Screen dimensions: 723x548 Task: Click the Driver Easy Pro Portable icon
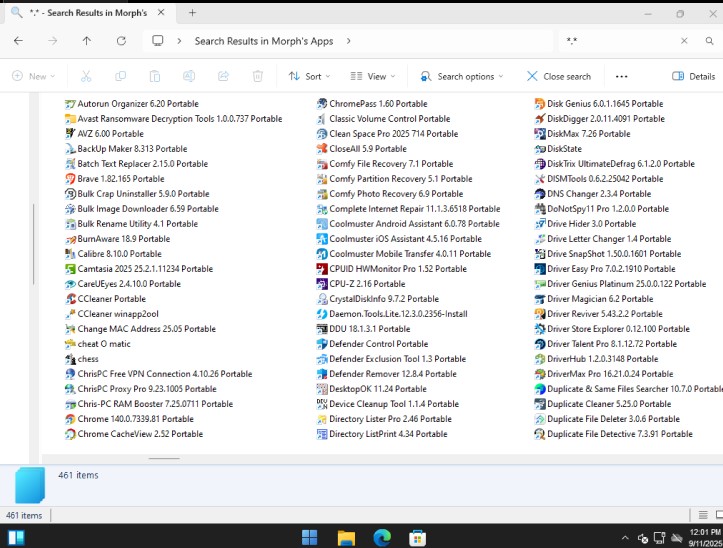tap(539, 269)
